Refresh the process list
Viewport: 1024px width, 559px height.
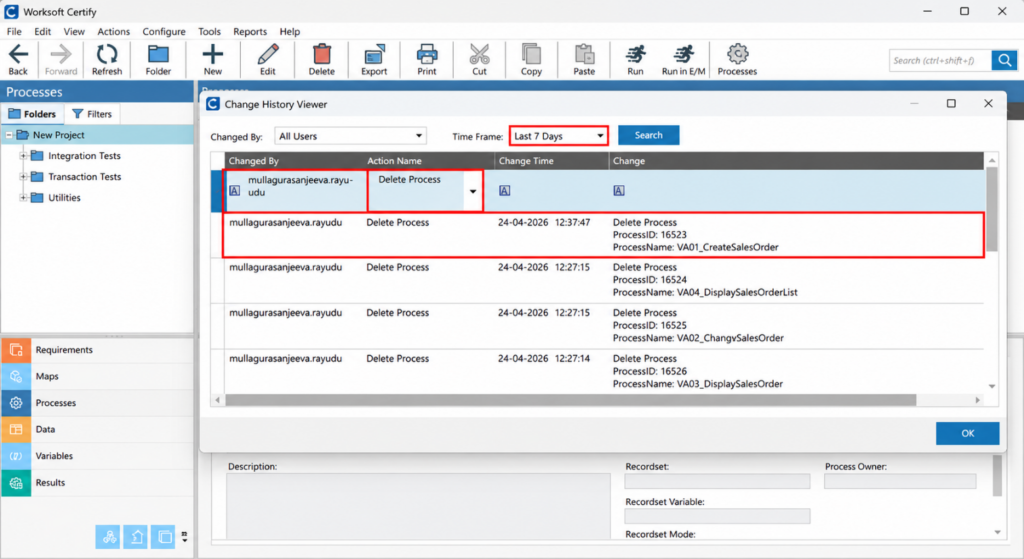pyautogui.click(x=106, y=59)
